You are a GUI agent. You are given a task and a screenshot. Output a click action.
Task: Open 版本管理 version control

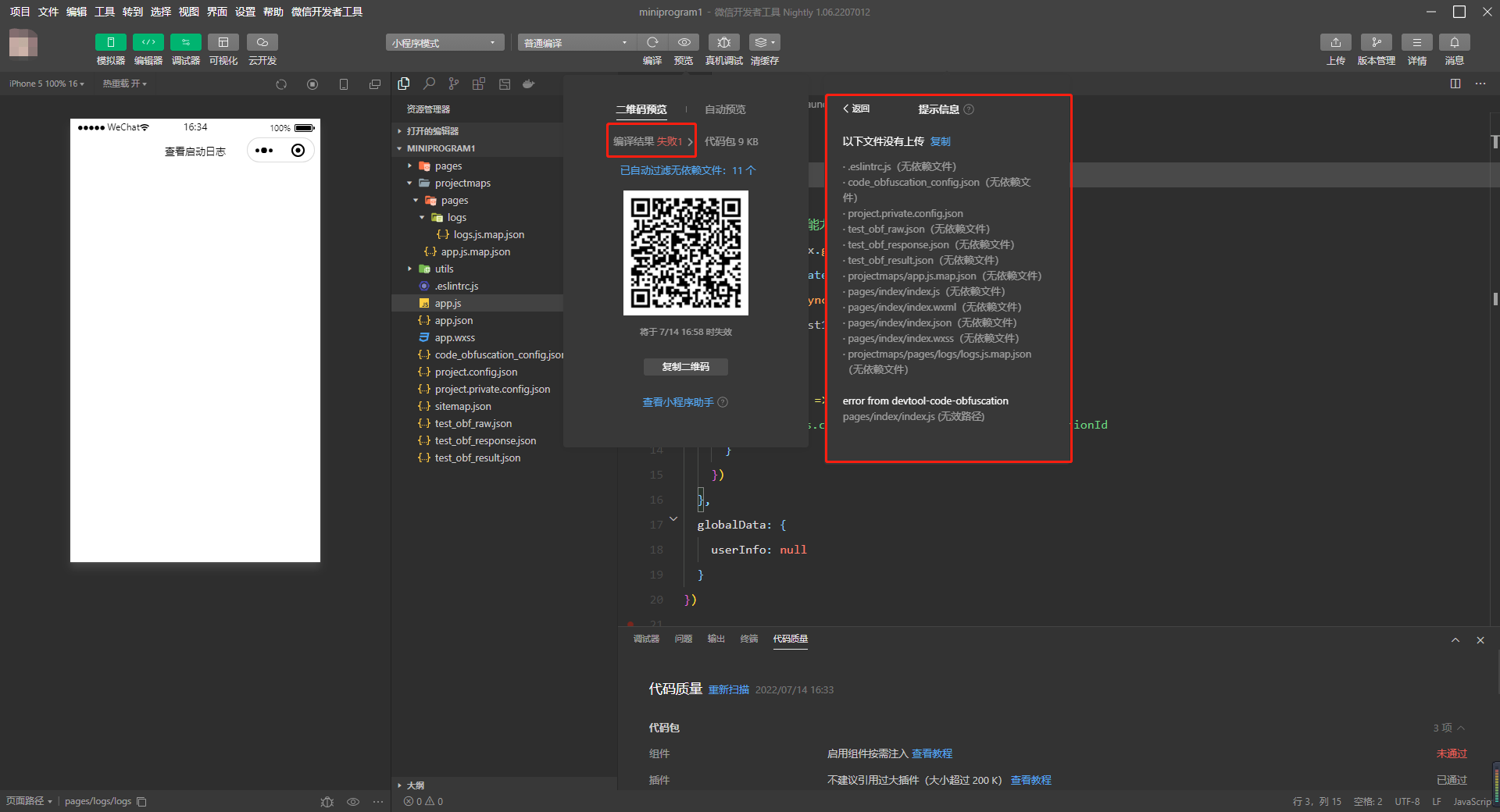[x=1376, y=42]
